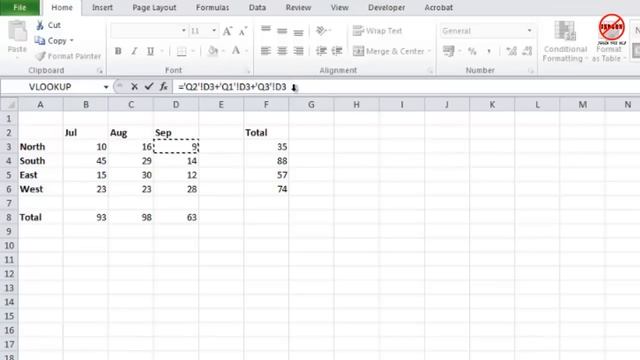This screenshot has height=360, width=640.
Task: Click the Fill Color paint bucket
Action: (213, 51)
